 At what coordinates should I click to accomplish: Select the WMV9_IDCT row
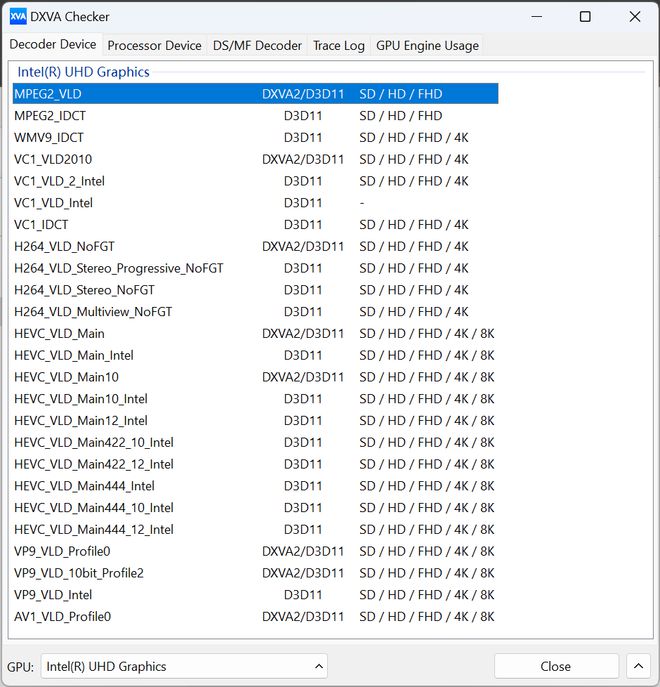coord(255,138)
